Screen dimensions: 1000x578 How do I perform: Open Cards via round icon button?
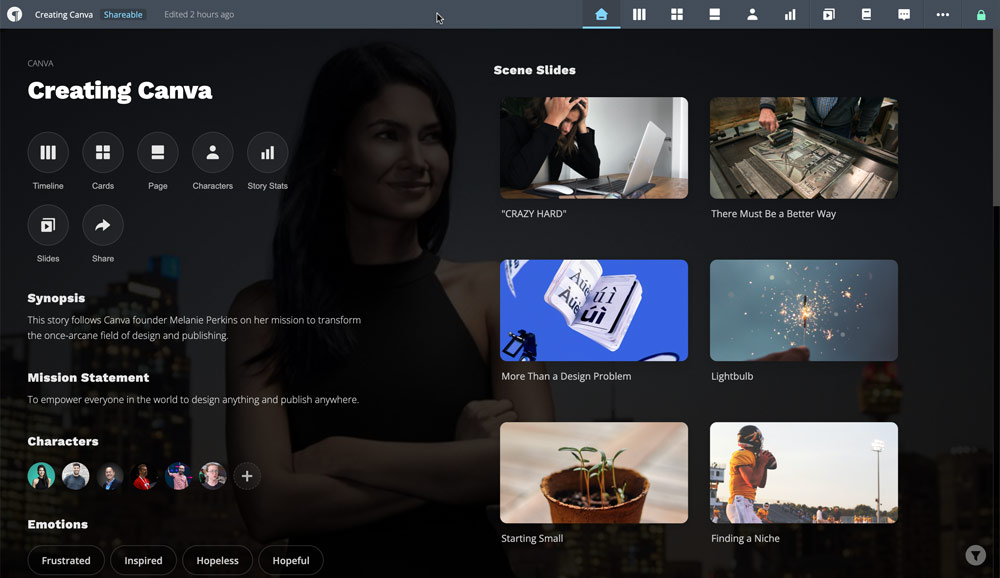103,152
